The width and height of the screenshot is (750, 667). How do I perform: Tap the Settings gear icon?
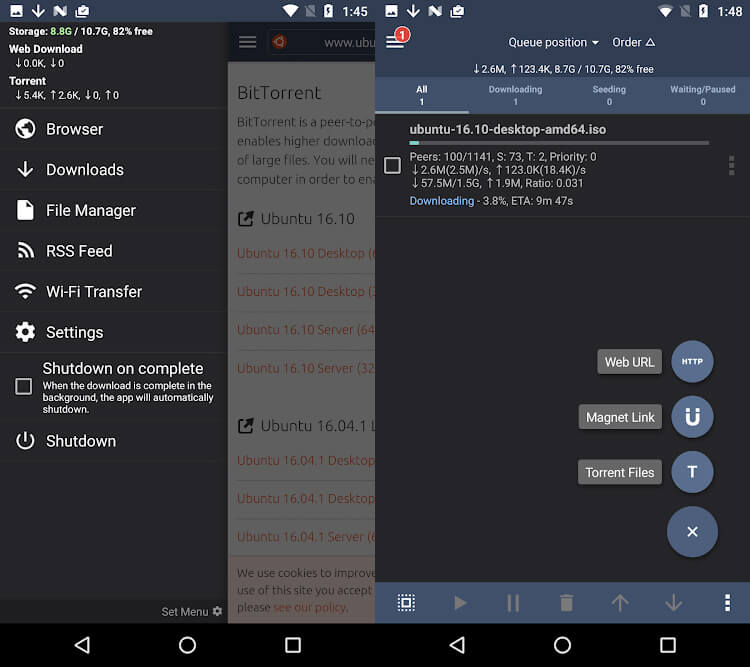point(25,332)
